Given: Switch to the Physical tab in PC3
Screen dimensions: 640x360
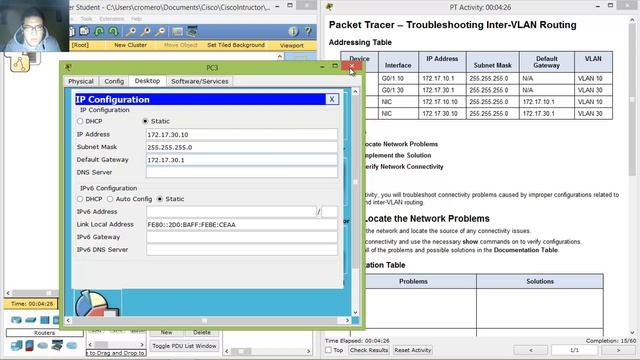Looking at the screenshot, I should pyautogui.click(x=81, y=81).
